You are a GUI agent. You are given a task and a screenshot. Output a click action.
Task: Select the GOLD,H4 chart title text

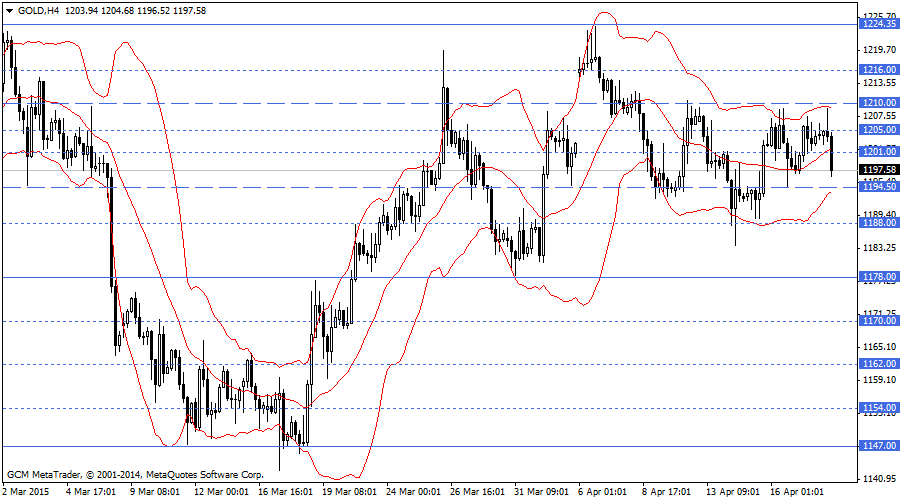coord(37,9)
